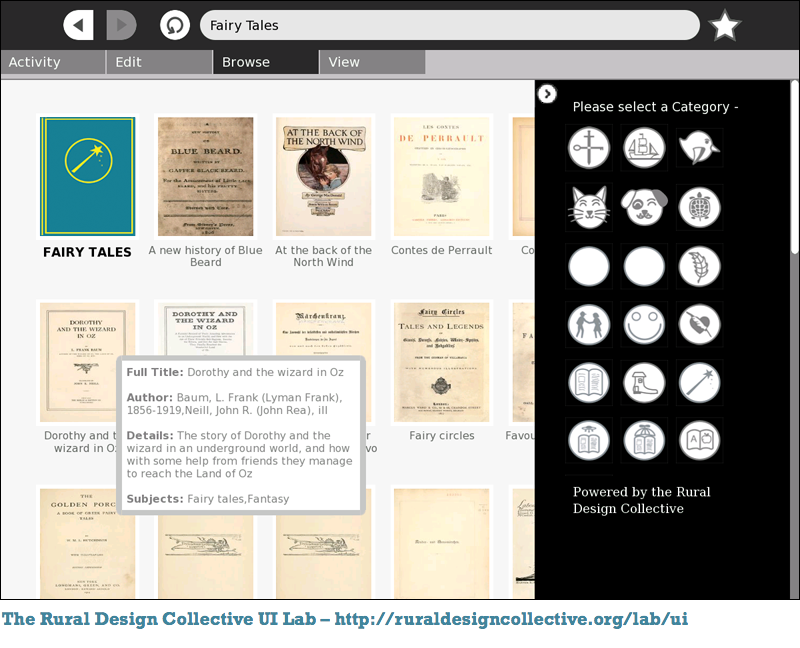
Task: Select the boot house category icon
Action: (x=645, y=382)
